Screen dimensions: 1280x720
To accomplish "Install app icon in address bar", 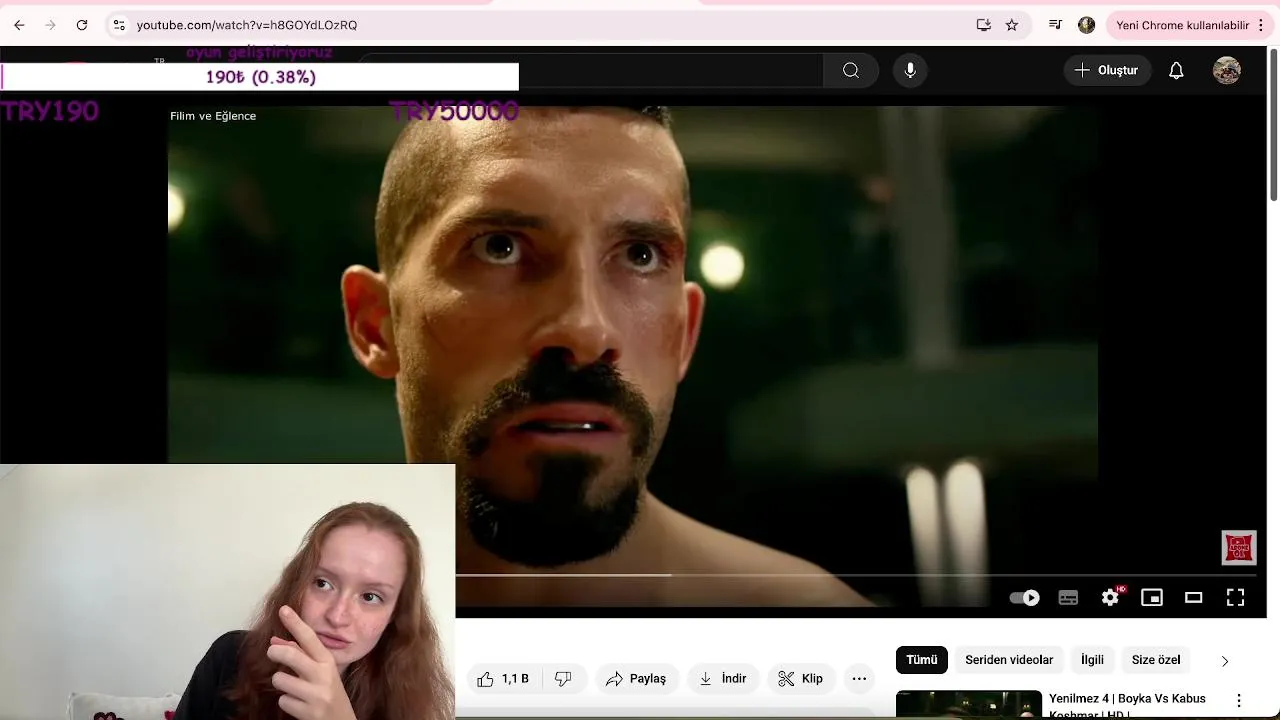I will click(x=984, y=25).
